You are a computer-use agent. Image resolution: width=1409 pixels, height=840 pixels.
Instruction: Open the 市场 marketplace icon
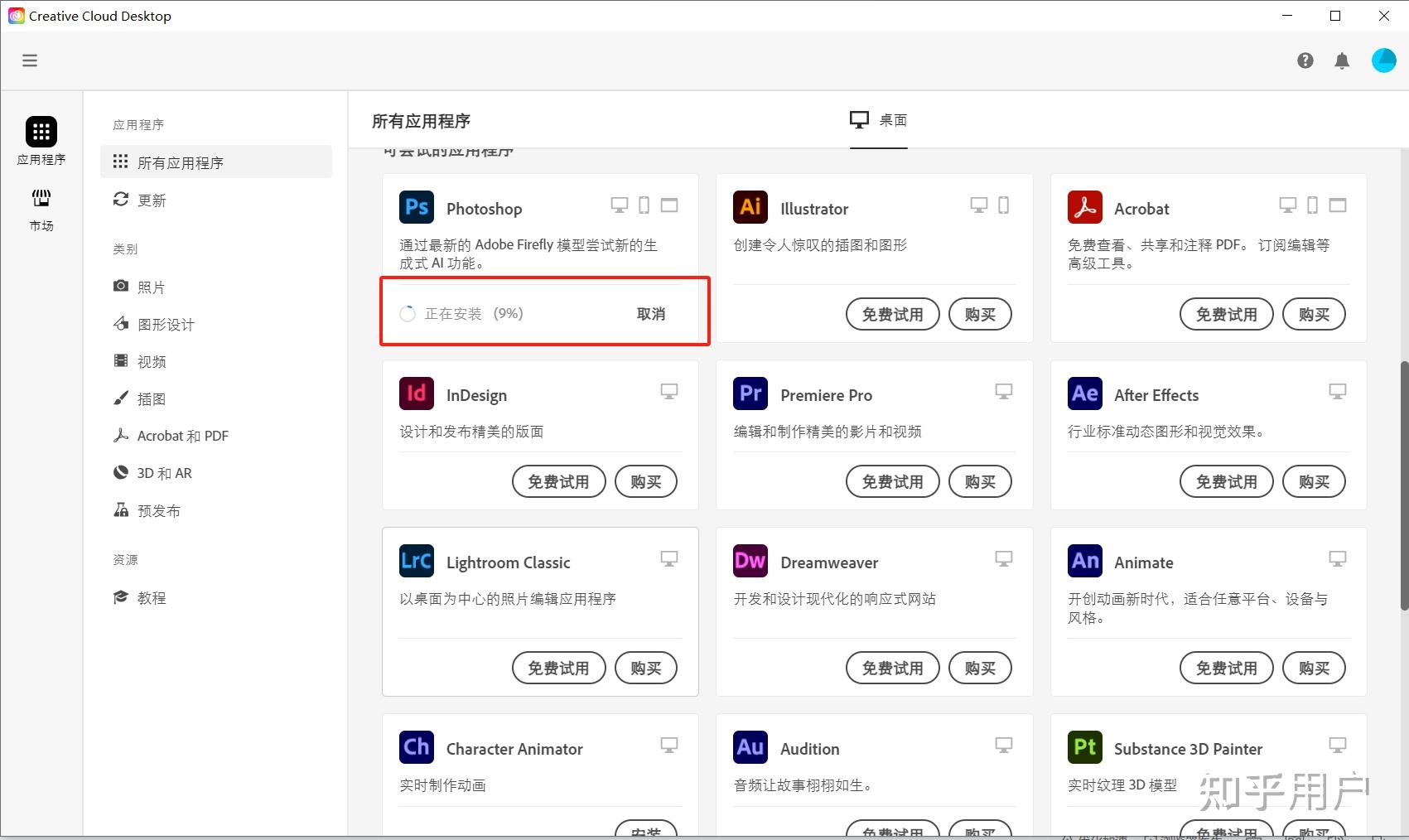point(41,199)
